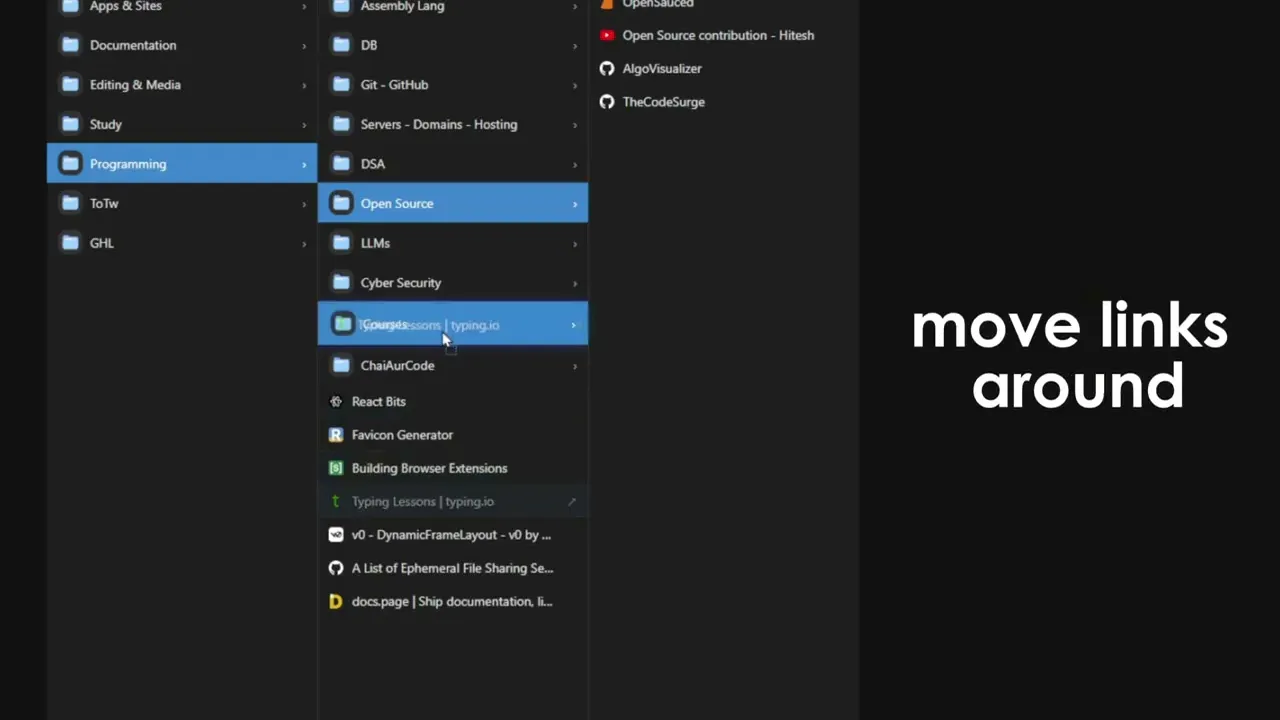Click the folder icon of Cyber Security
Viewport: 1280px width, 720px height.
pos(341,283)
